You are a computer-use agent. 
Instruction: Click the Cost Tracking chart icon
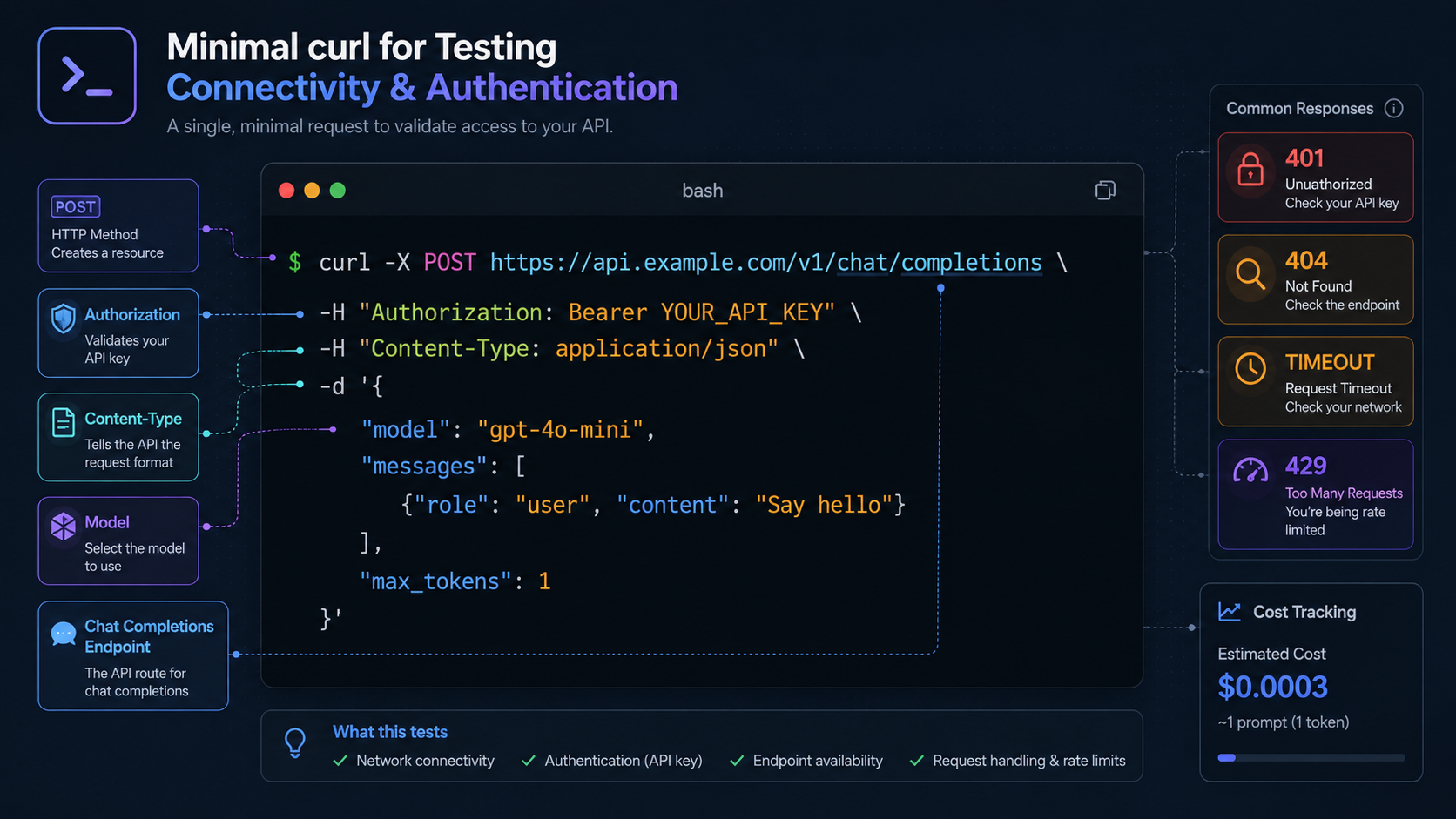[x=1230, y=612]
